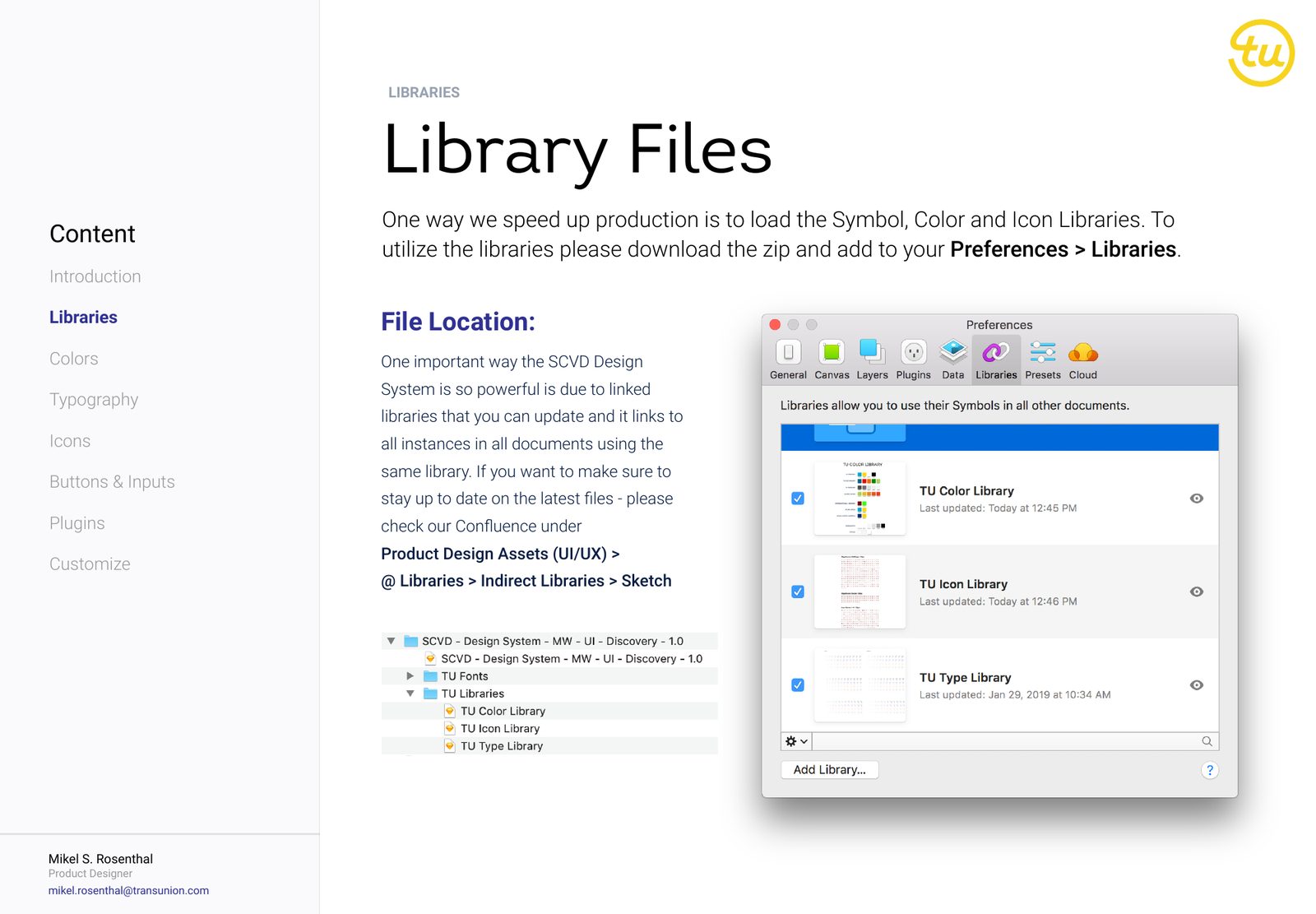This screenshot has height=914, width=1316.
Task: Open the Presets preferences pane
Action: [x=1042, y=360]
